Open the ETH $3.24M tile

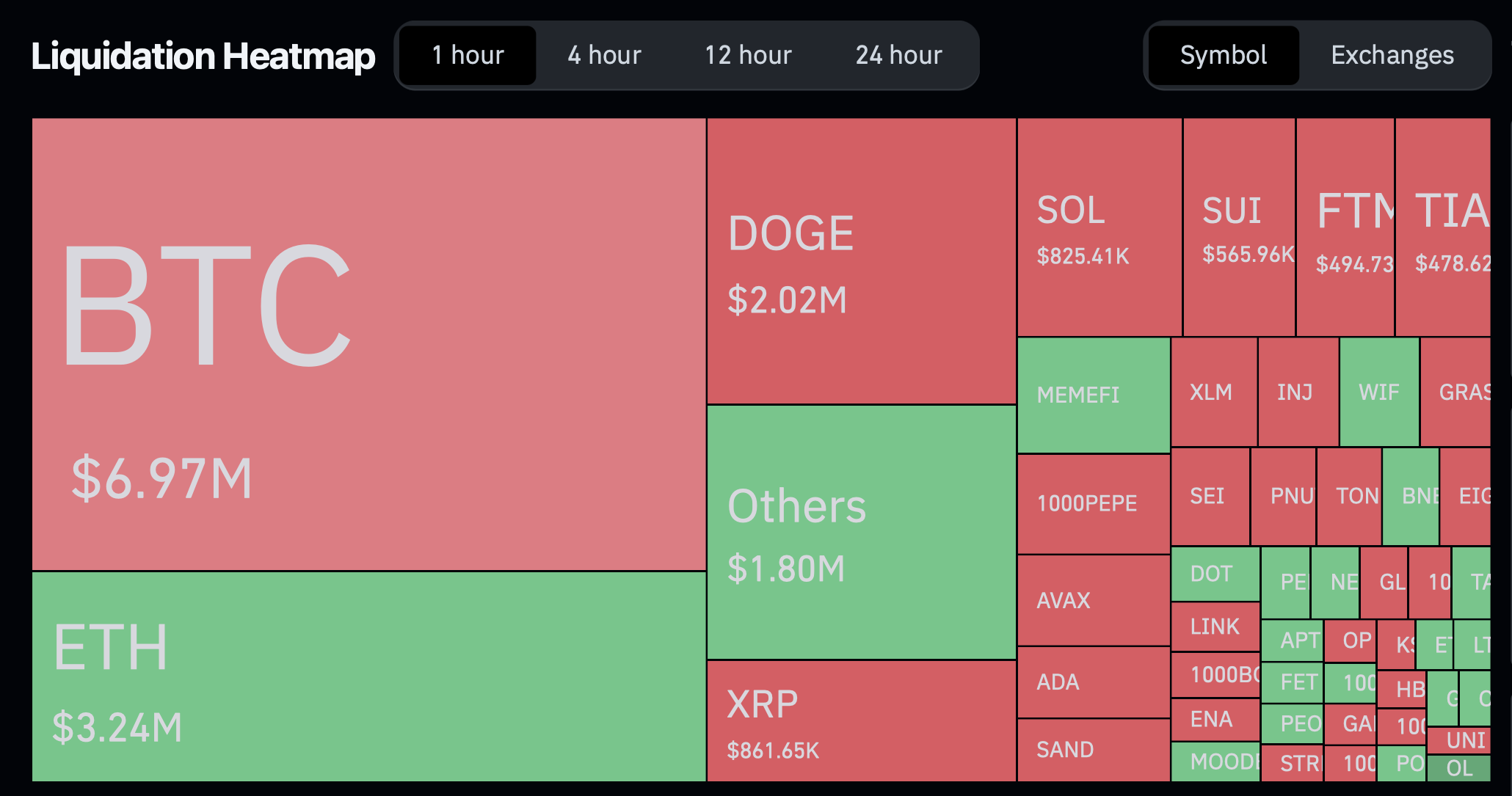pos(368,676)
